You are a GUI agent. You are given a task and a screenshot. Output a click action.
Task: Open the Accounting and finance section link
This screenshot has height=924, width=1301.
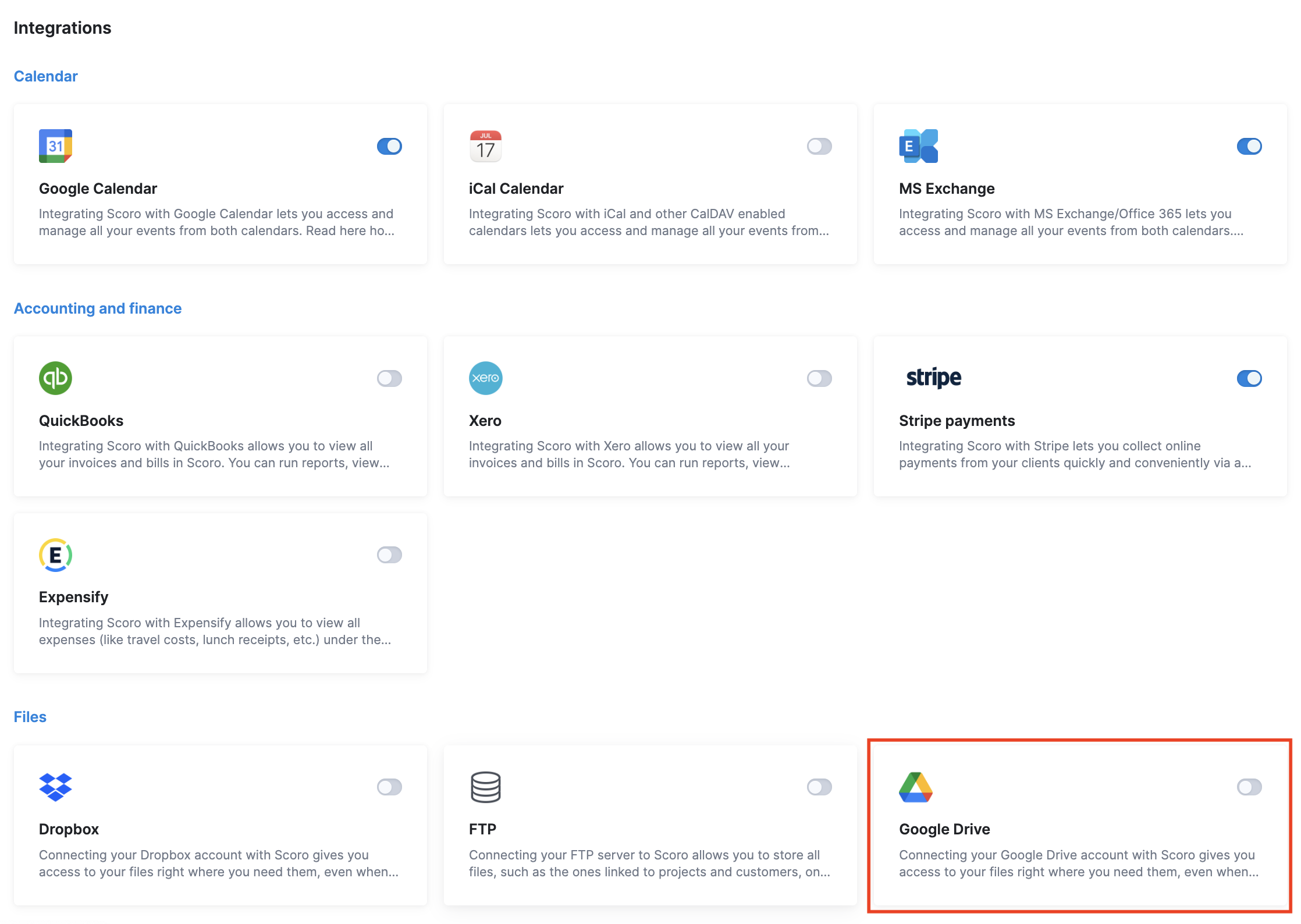click(x=98, y=308)
